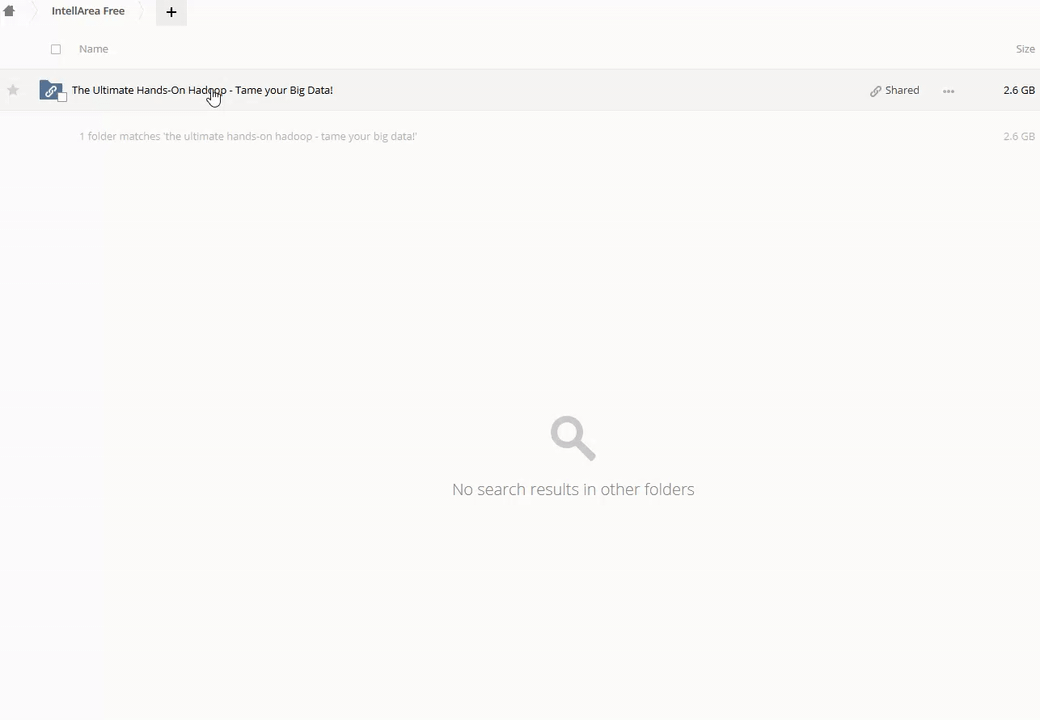Viewport: 1040px width, 720px height.
Task: Click the 2.6 GB size of Hadoop folder
Action: point(1019,90)
